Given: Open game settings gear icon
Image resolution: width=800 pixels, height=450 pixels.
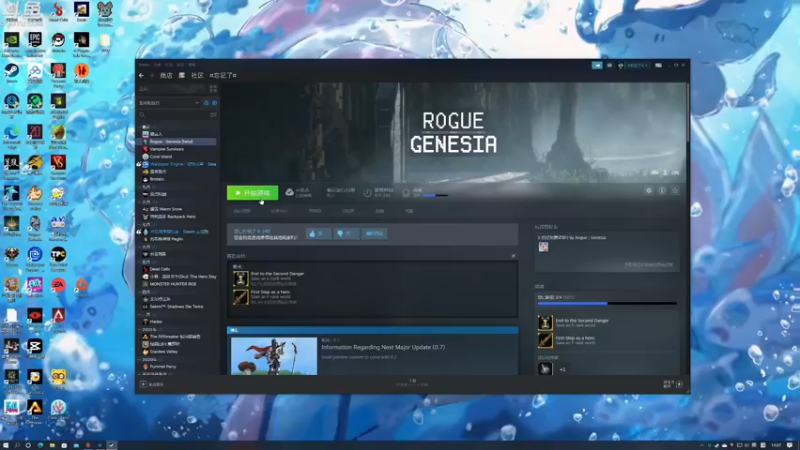Looking at the screenshot, I should point(648,191).
